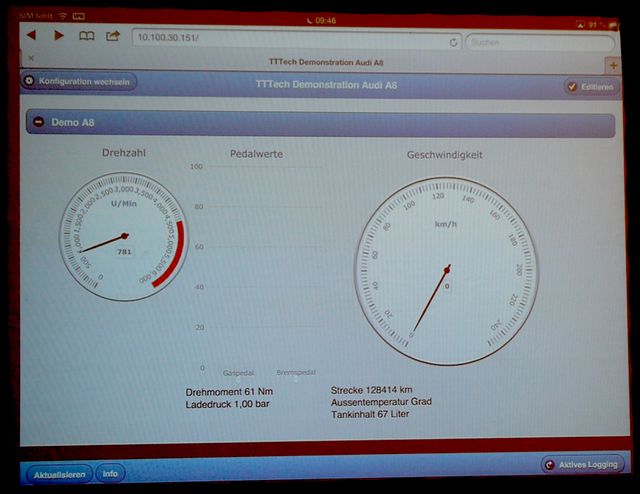Click the Pedalwerte chart title
Viewport: 640px width, 494px height.
pyautogui.click(x=256, y=154)
